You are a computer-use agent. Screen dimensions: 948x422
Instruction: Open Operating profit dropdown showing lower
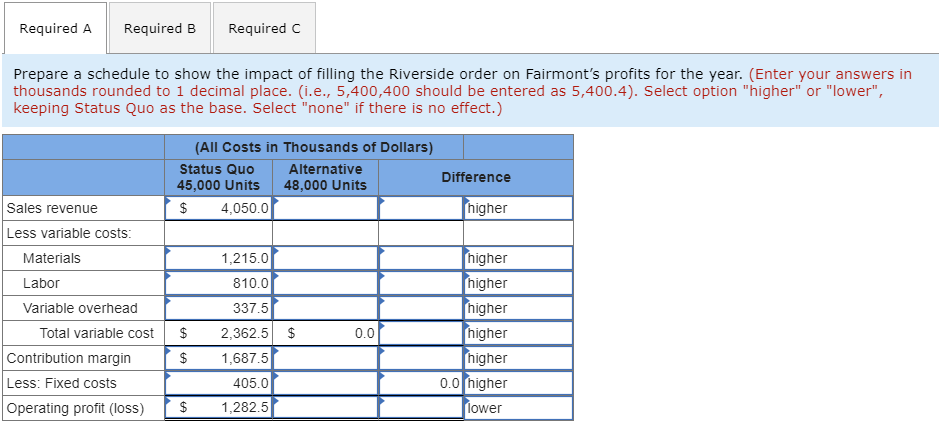tap(518, 408)
